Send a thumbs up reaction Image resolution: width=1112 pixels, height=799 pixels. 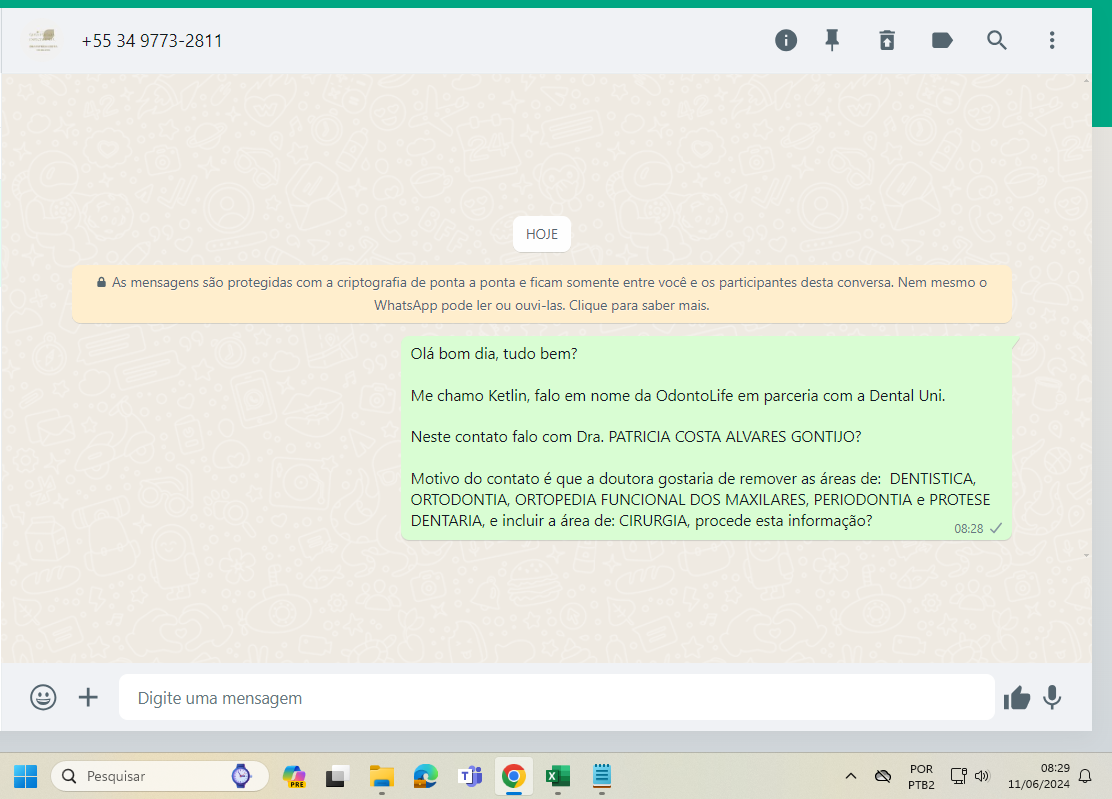pyautogui.click(x=1016, y=698)
